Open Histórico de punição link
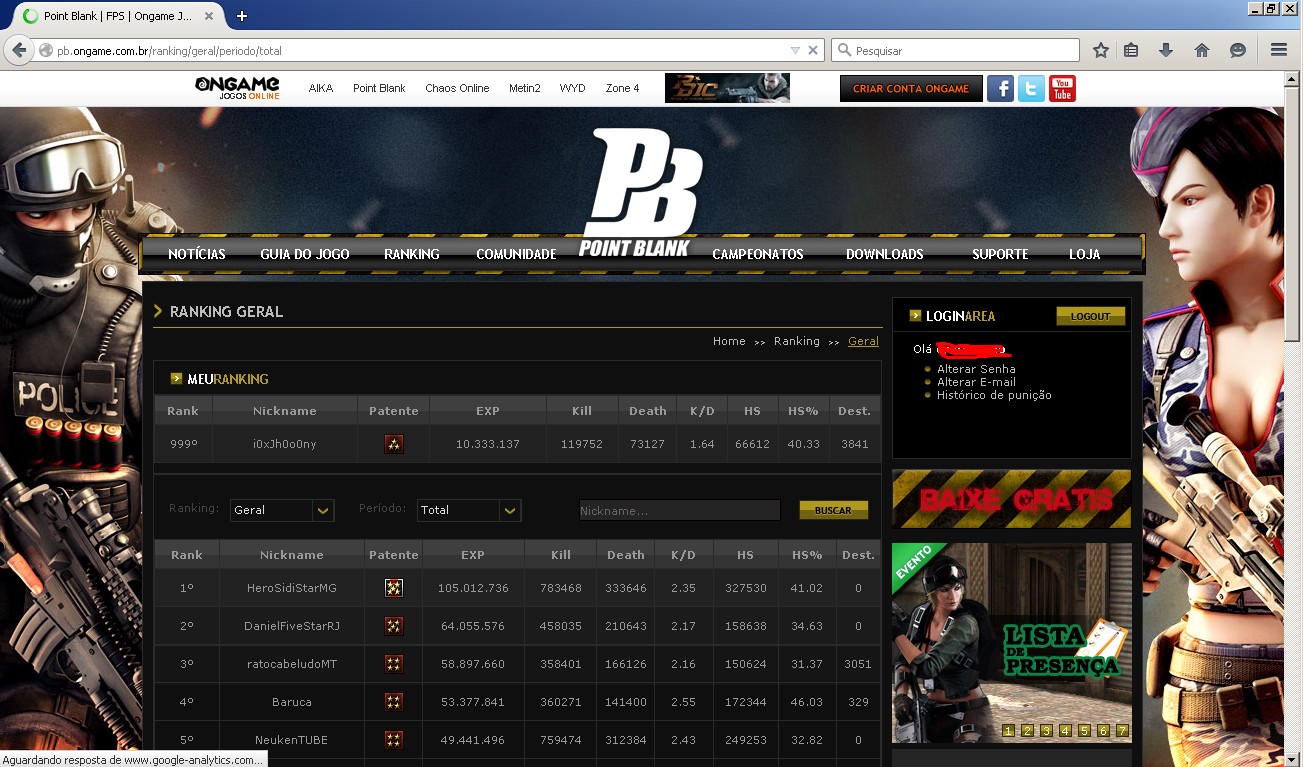 click(x=994, y=395)
